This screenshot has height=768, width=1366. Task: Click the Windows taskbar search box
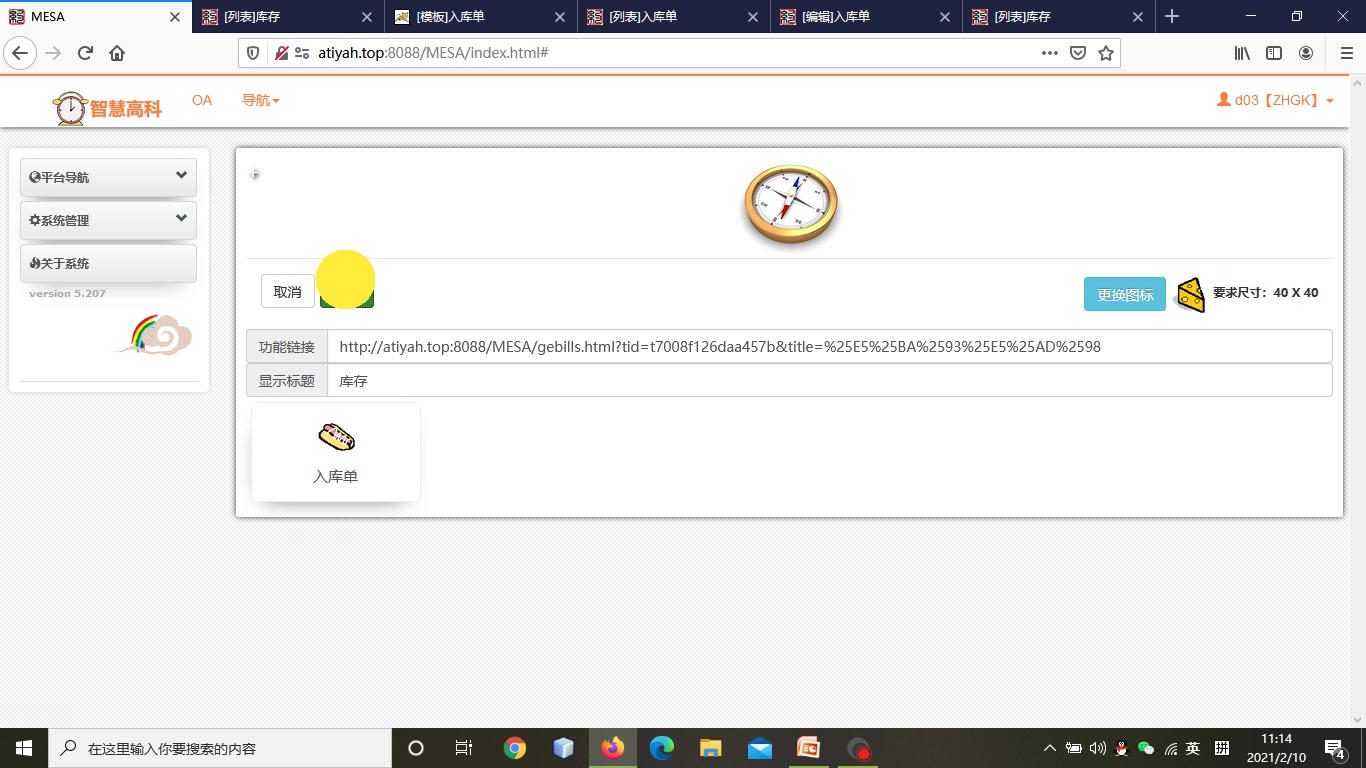[x=220, y=748]
